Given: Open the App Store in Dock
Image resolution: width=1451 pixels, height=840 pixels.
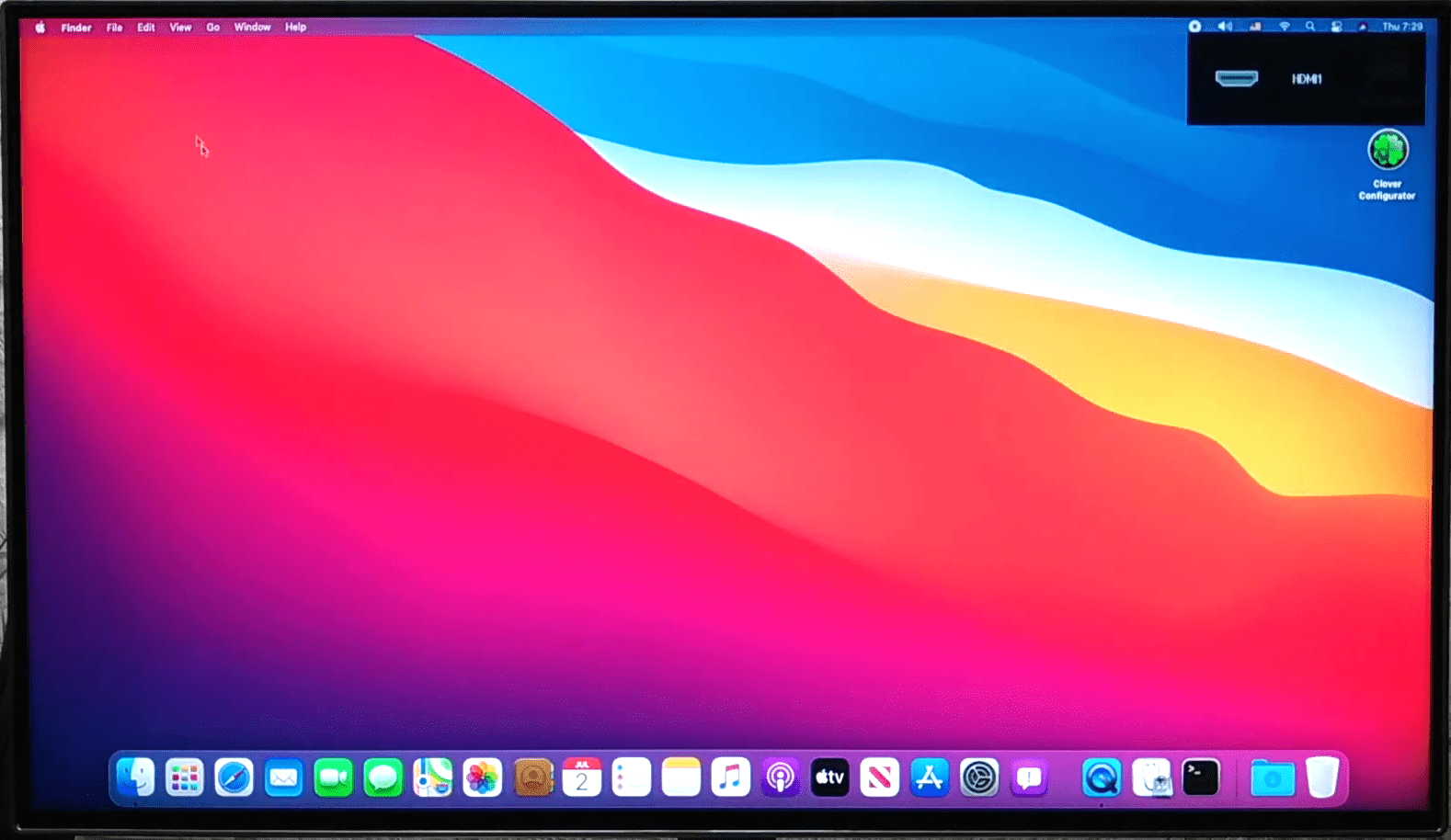Looking at the screenshot, I should coord(930,778).
